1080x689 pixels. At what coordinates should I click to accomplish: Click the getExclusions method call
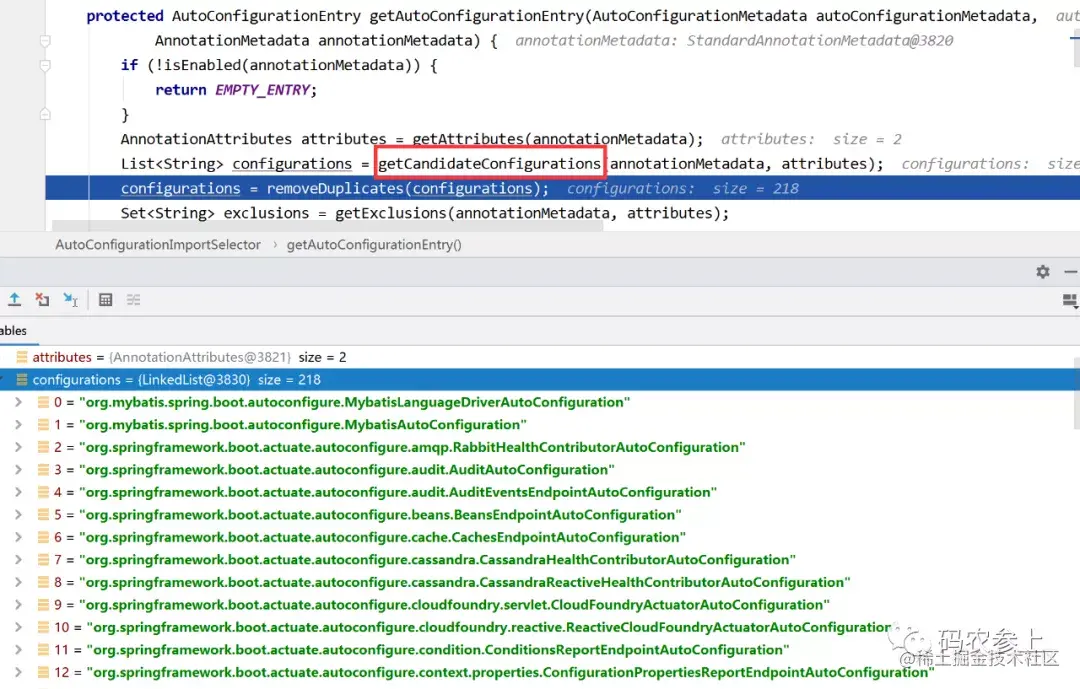click(391, 213)
